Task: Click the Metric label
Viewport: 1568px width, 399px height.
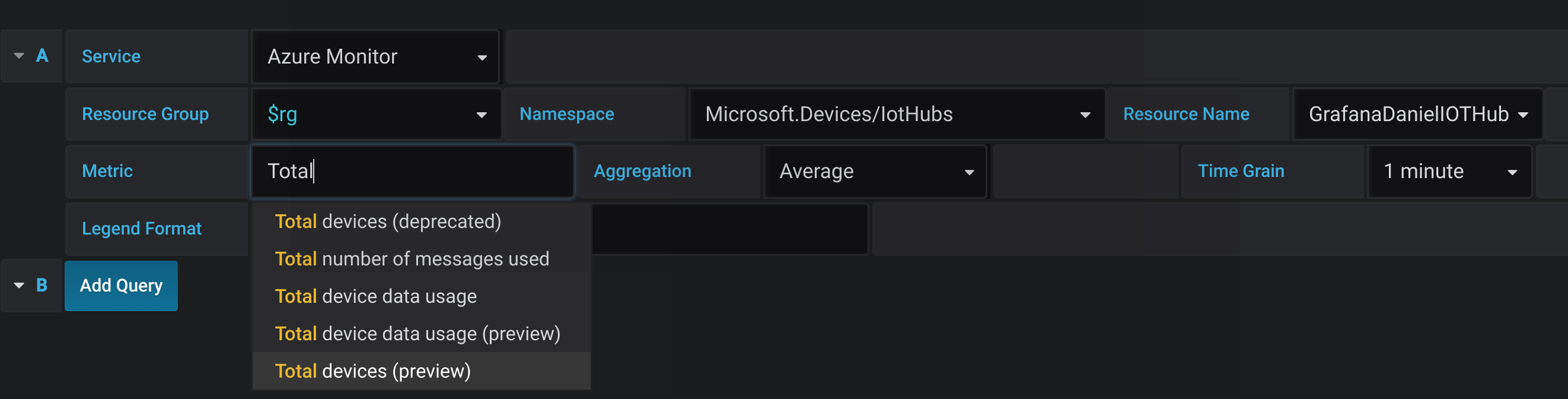Action: pyautogui.click(x=107, y=171)
